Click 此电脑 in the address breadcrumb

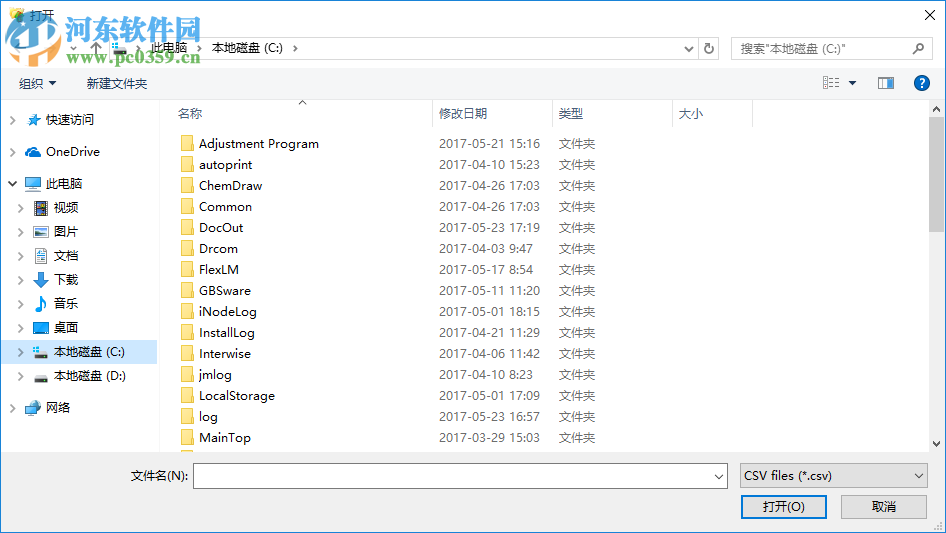(x=169, y=48)
